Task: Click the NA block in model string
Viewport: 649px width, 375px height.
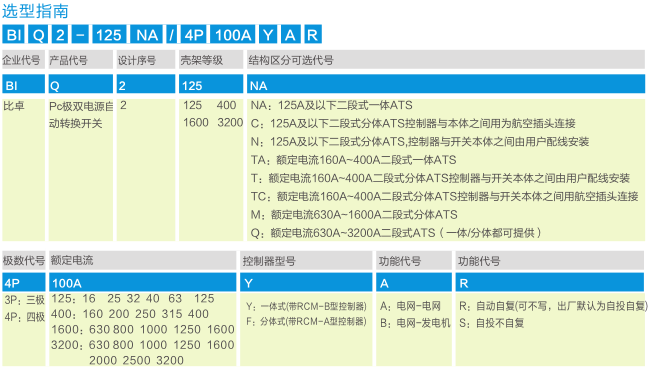Action: [147, 34]
